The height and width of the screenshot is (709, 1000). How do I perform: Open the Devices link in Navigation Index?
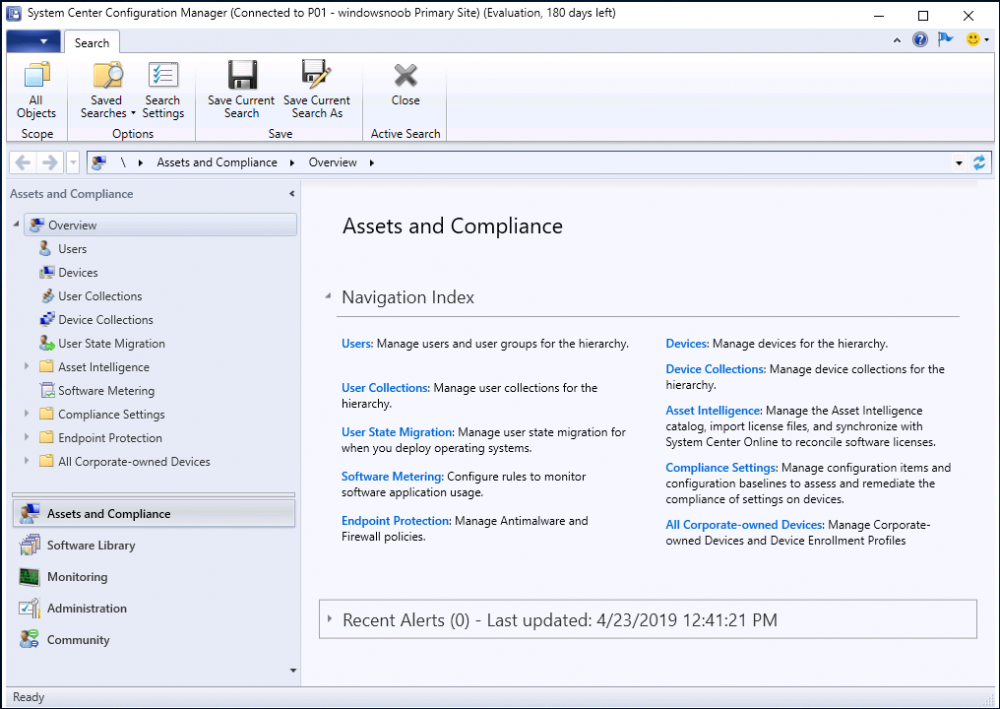686,344
